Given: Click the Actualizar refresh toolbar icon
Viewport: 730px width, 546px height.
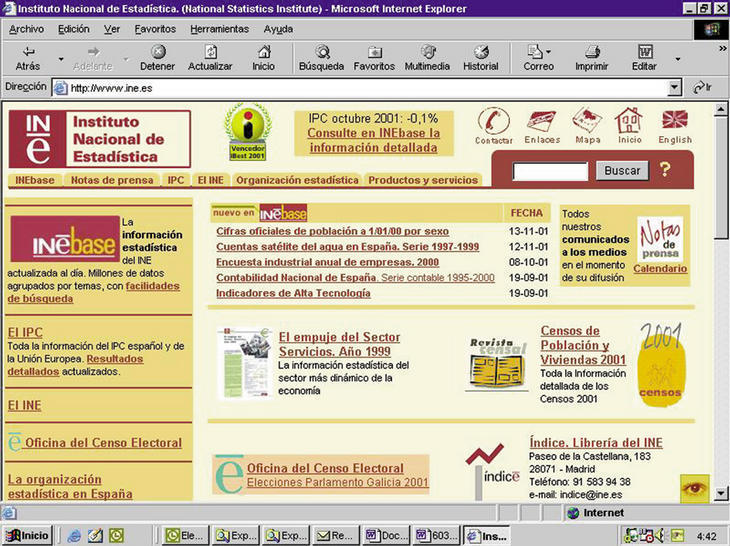Looking at the screenshot, I should 210,52.
